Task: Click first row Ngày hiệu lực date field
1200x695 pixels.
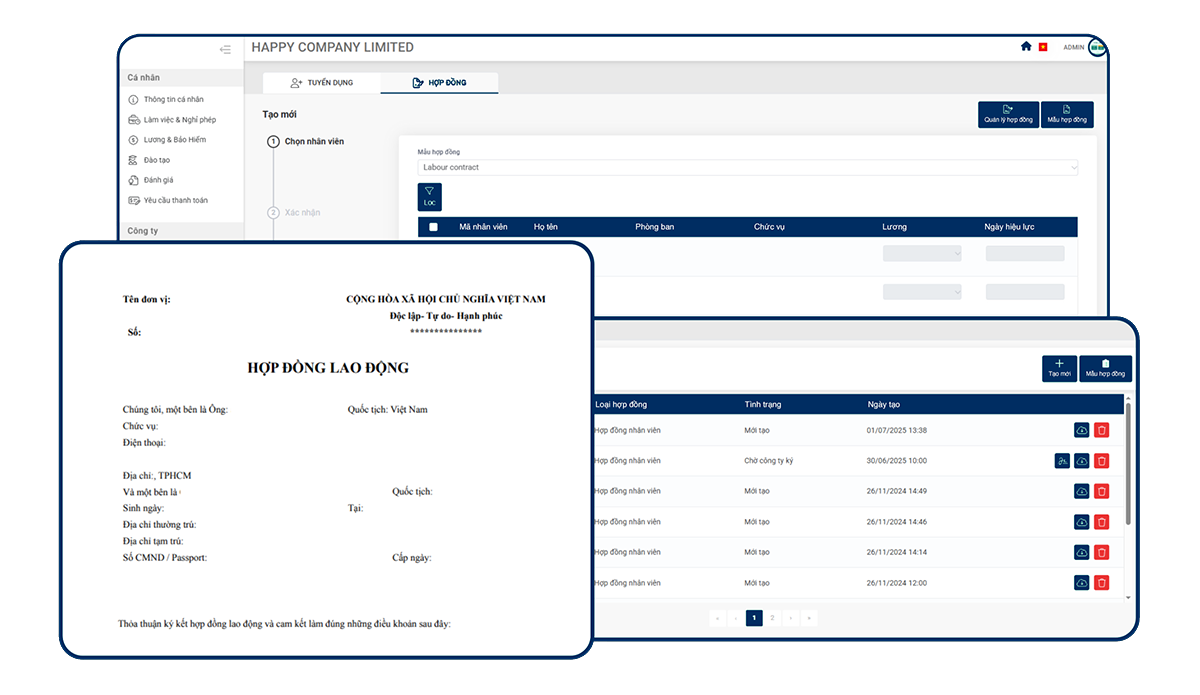Action: pyautogui.click(x=1025, y=254)
